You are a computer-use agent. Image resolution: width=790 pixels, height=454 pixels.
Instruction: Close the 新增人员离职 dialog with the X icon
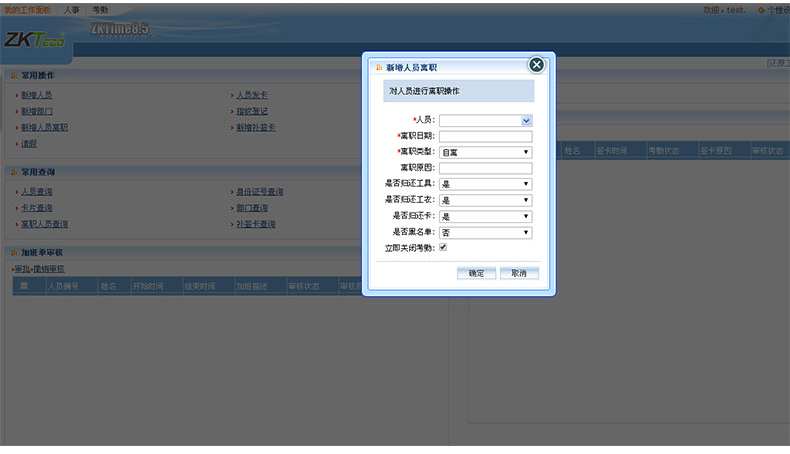[536, 65]
